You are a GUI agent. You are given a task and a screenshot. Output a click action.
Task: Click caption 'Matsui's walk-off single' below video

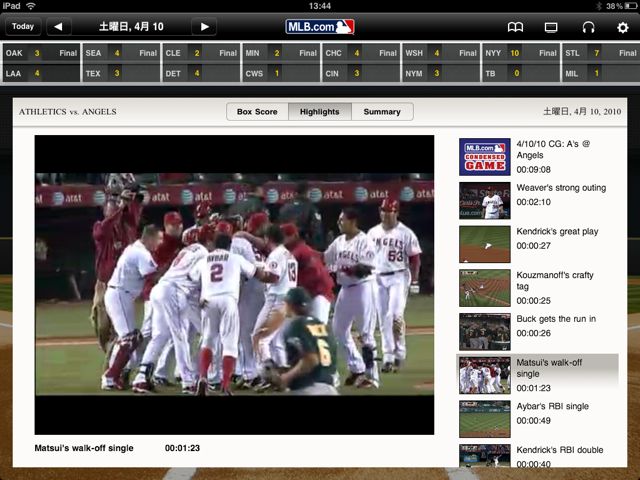84,448
